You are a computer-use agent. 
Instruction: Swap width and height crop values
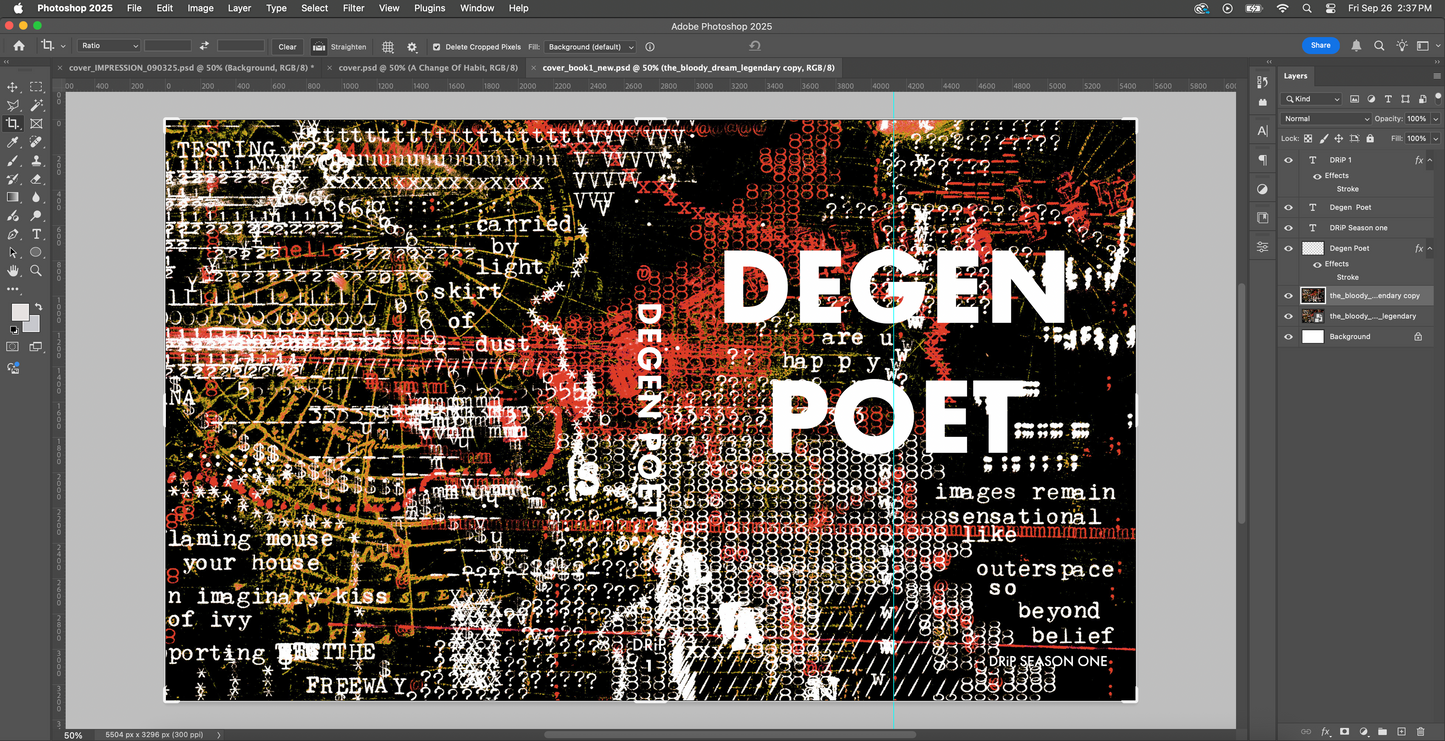[204, 46]
